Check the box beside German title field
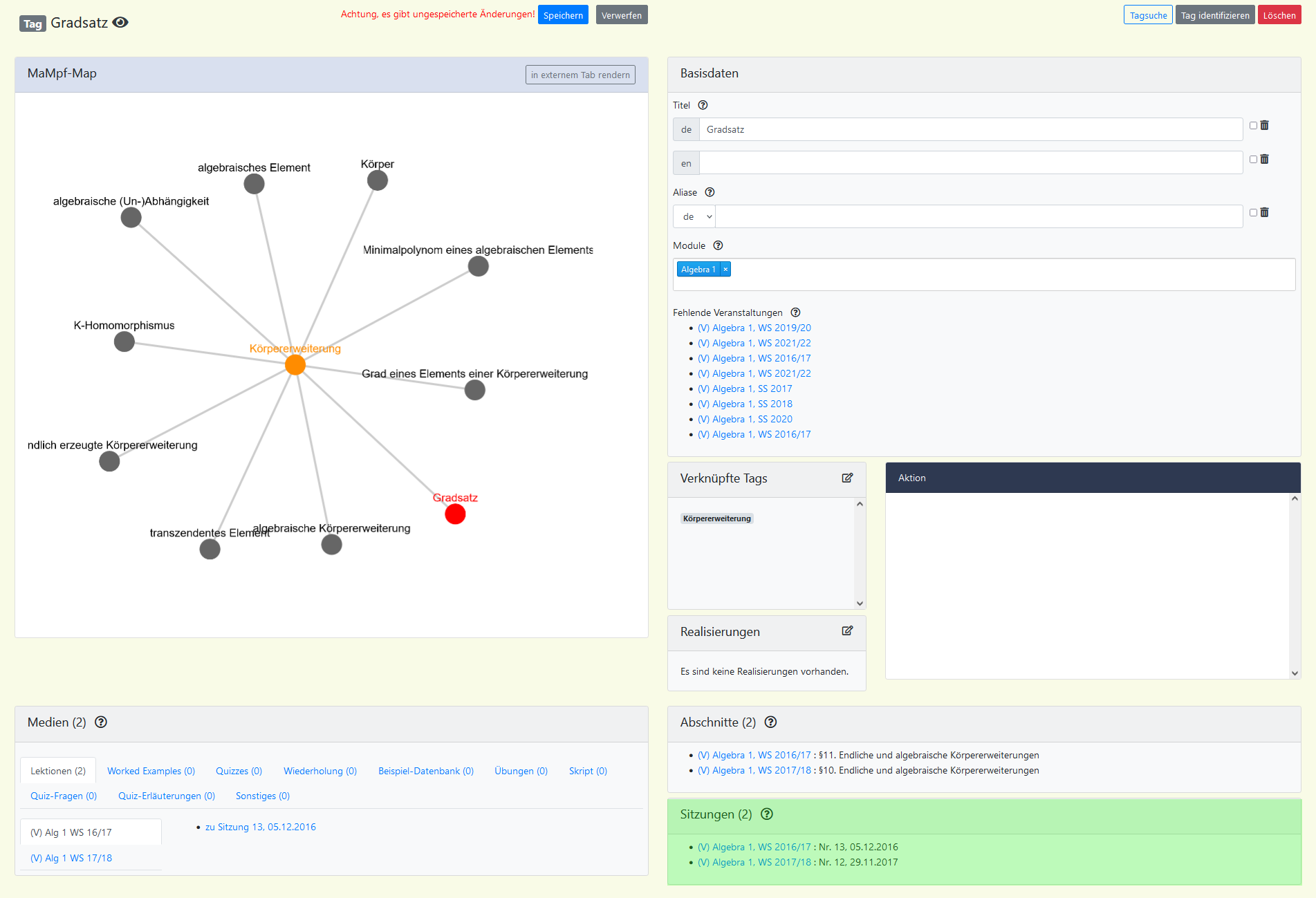The height and width of the screenshot is (898, 1316). (x=1253, y=126)
